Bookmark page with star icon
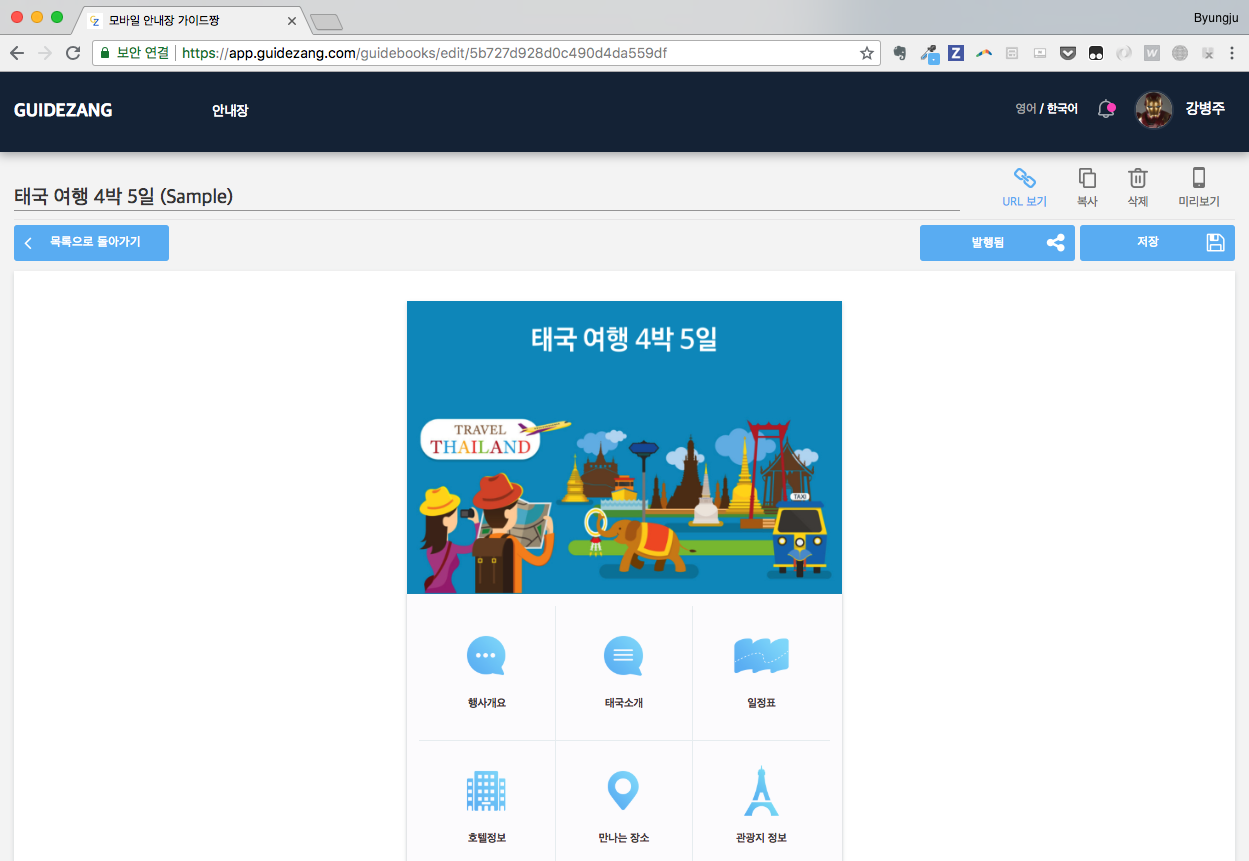 pyautogui.click(x=867, y=53)
